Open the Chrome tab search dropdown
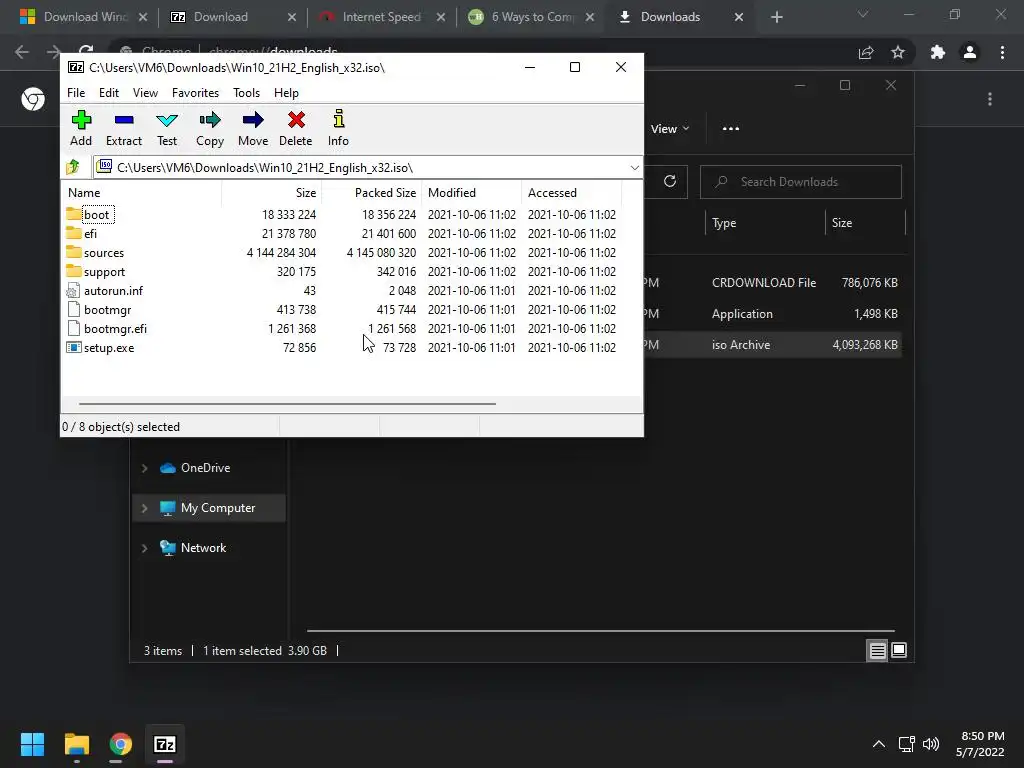The width and height of the screenshot is (1024, 768). (863, 14)
